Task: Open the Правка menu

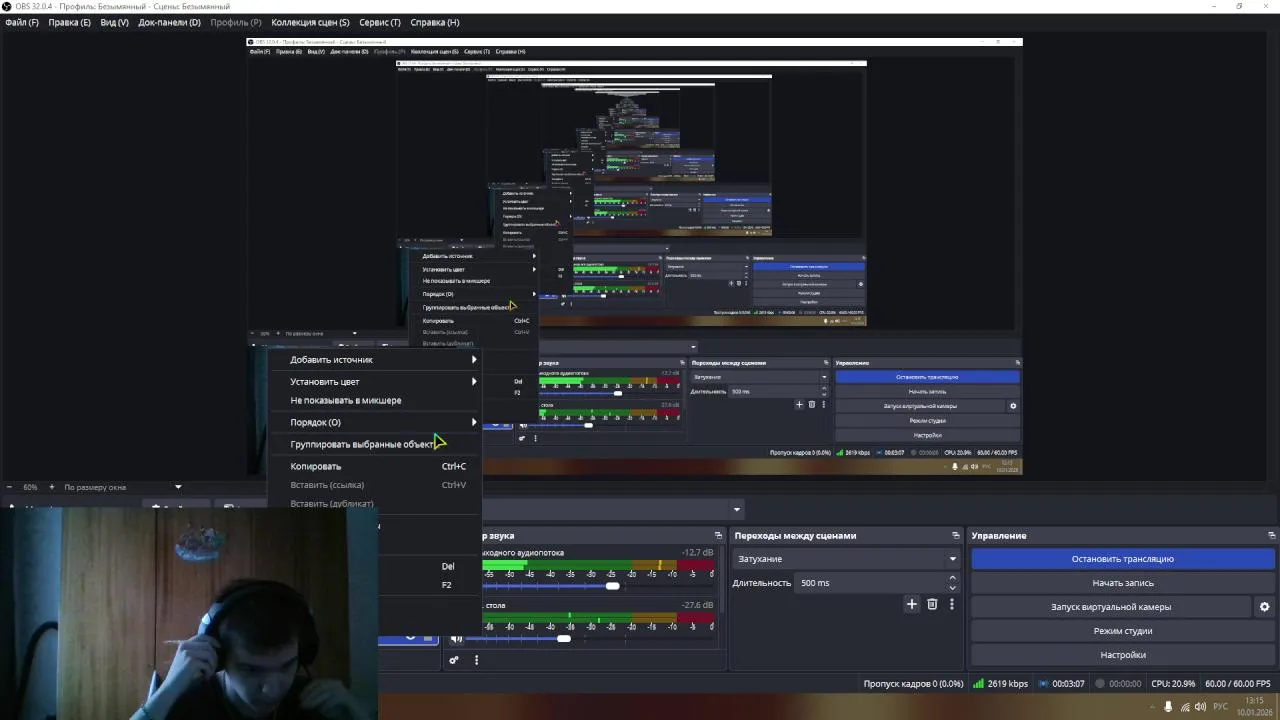Action: tap(69, 22)
